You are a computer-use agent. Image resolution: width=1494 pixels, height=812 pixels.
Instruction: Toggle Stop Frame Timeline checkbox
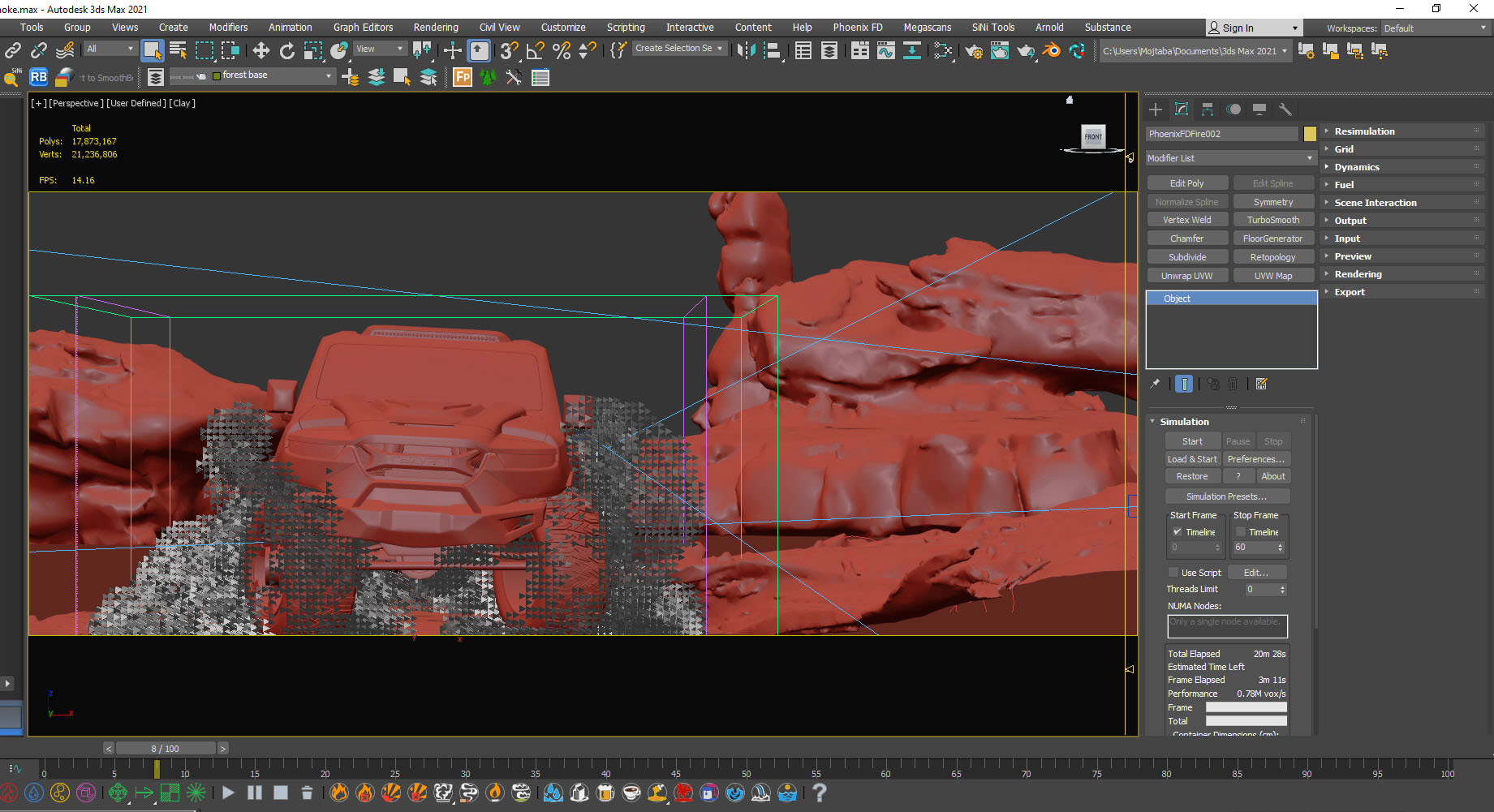(x=1241, y=532)
